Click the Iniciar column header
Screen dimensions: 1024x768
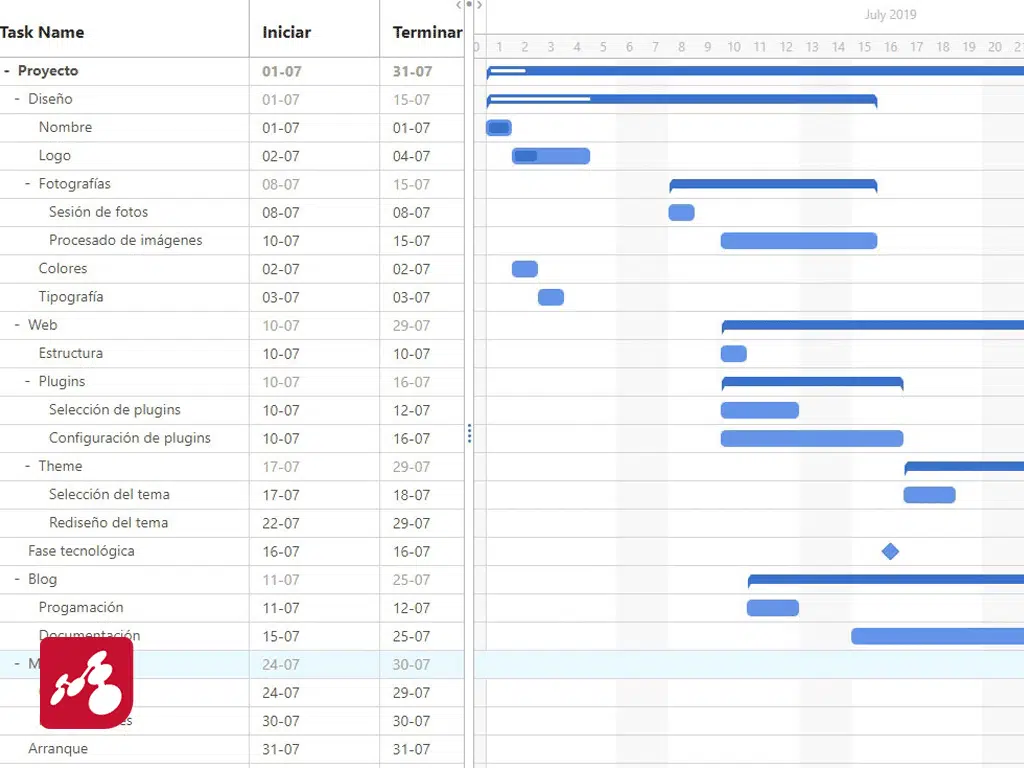[286, 32]
